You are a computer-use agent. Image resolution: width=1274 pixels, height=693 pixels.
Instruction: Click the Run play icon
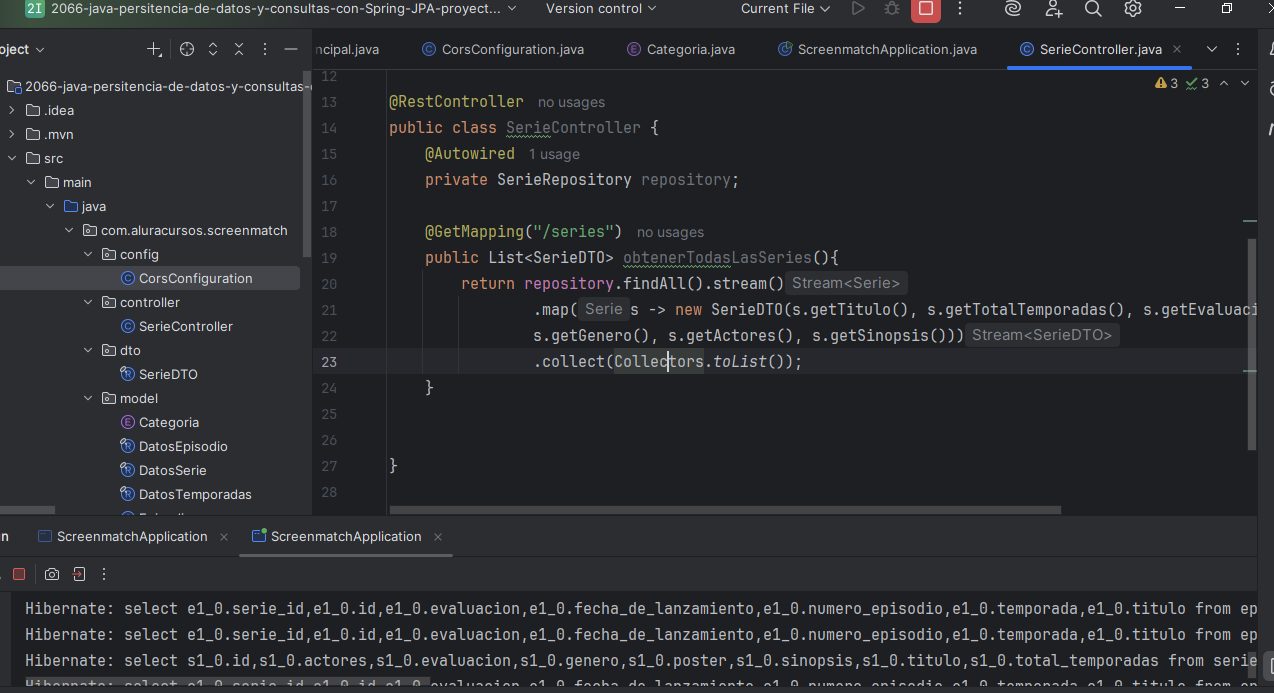point(858,9)
